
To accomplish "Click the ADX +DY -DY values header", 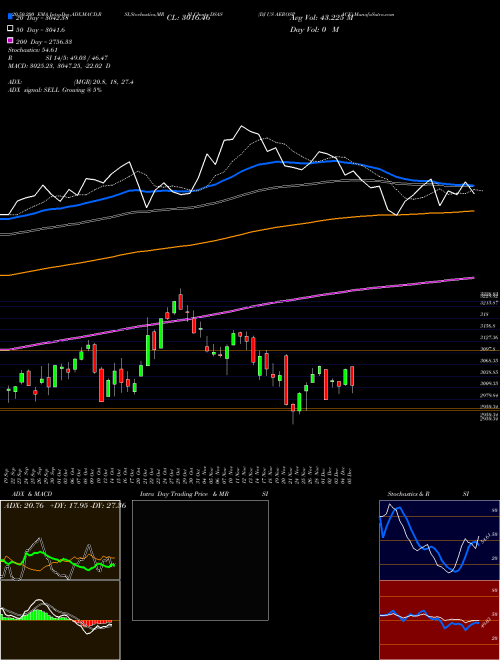I will [x=65, y=506].
